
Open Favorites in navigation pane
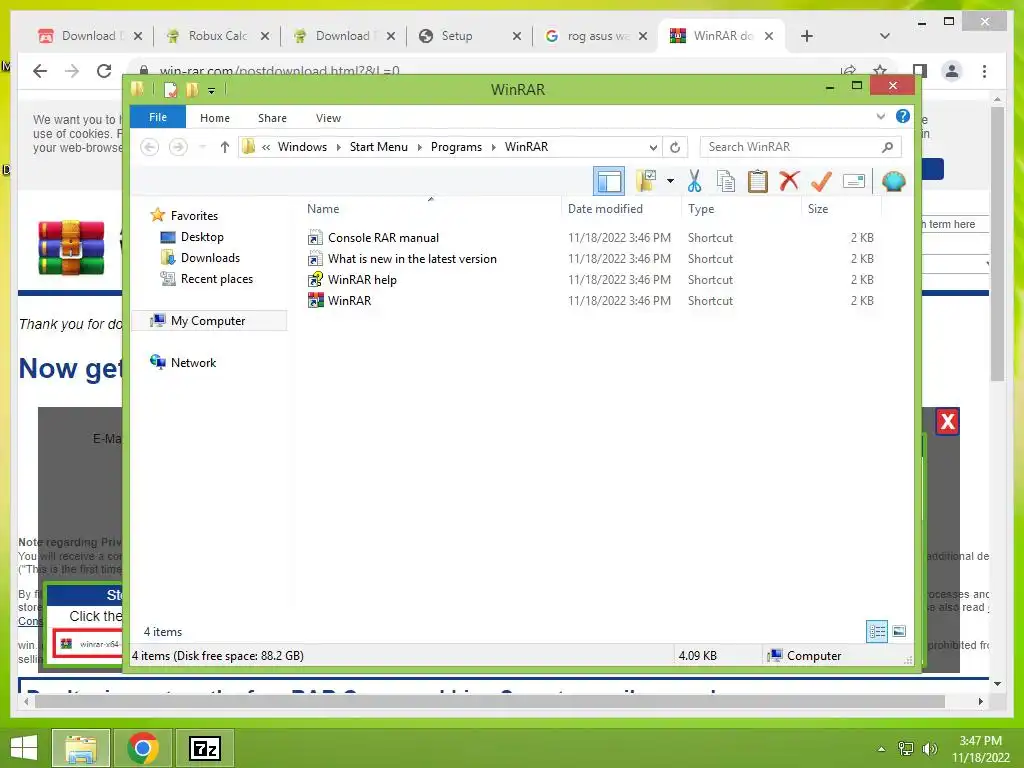194,216
